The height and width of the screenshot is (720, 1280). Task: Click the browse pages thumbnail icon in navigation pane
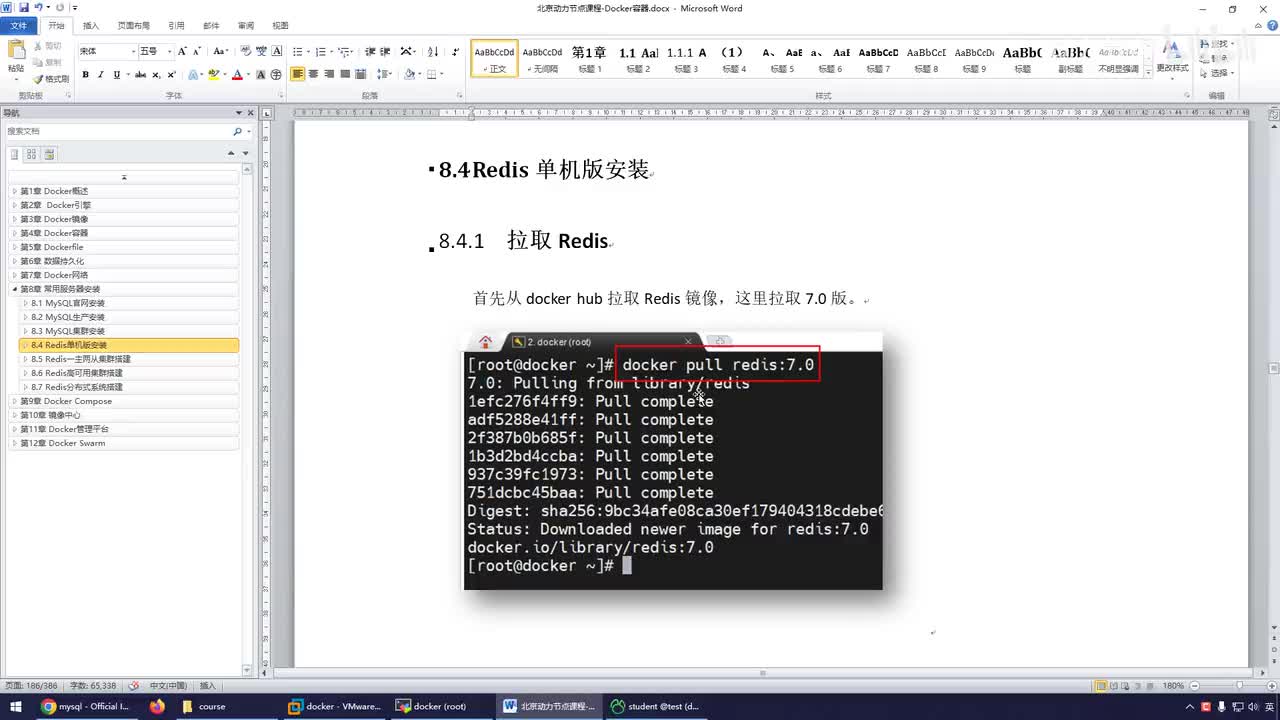point(32,154)
